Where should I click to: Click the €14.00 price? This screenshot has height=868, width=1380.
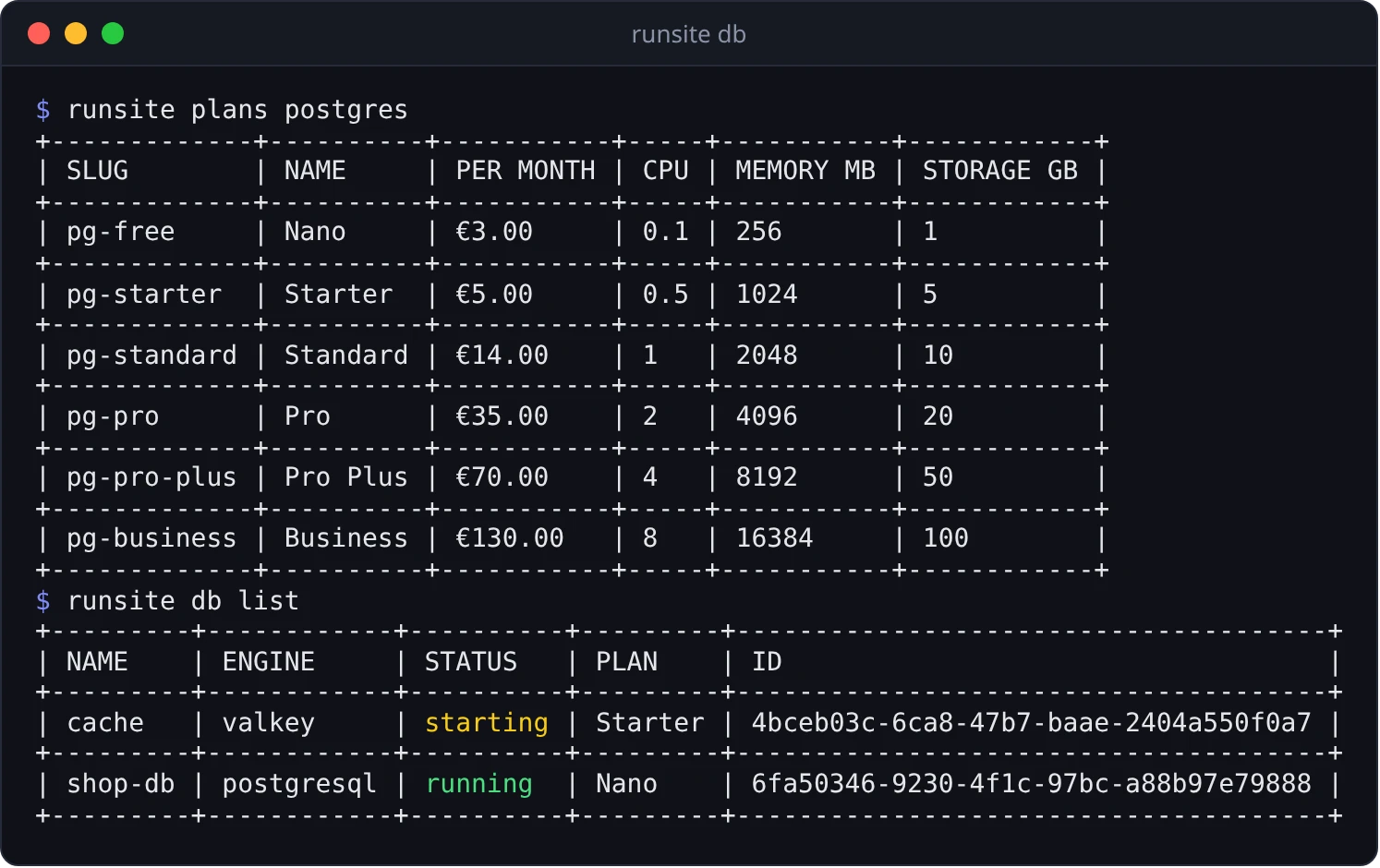tap(502, 356)
